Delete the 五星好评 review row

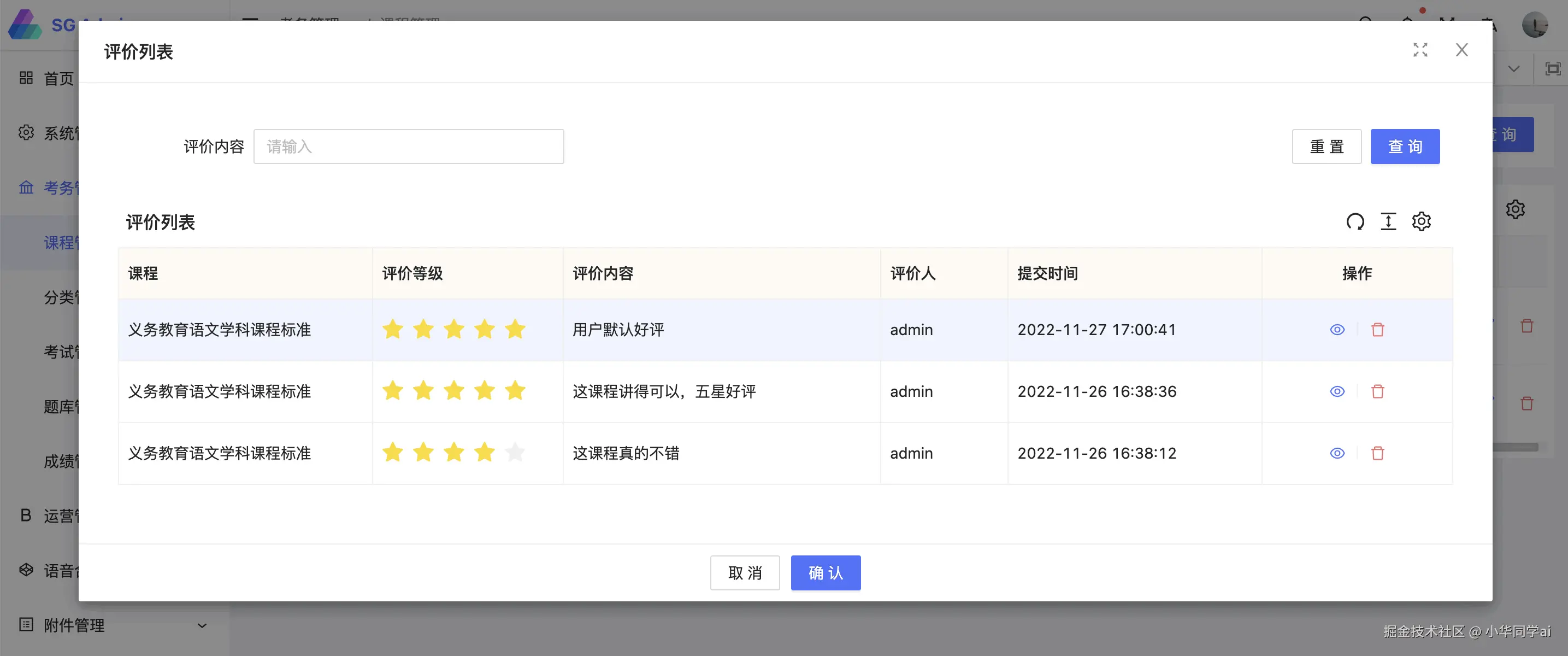coord(1377,391)
